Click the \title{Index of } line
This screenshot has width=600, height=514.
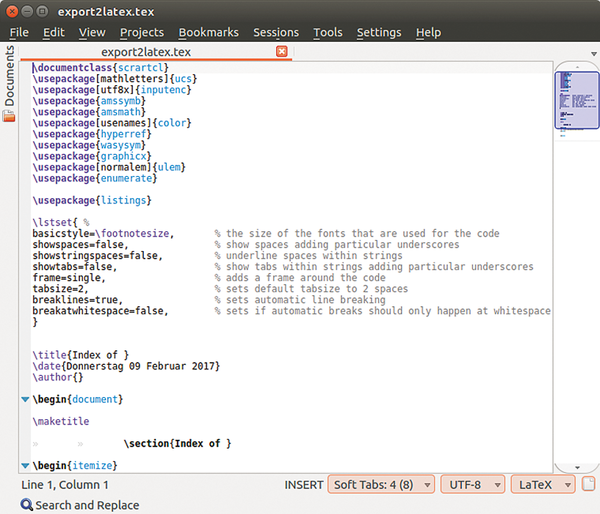click(80, 355)
